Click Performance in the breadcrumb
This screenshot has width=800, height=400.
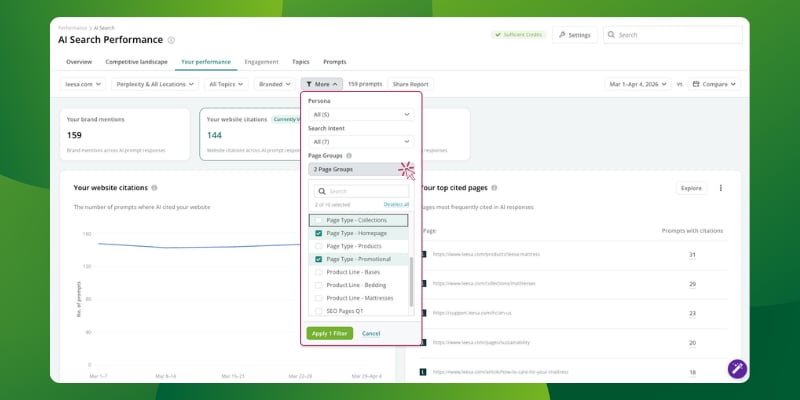72,28
